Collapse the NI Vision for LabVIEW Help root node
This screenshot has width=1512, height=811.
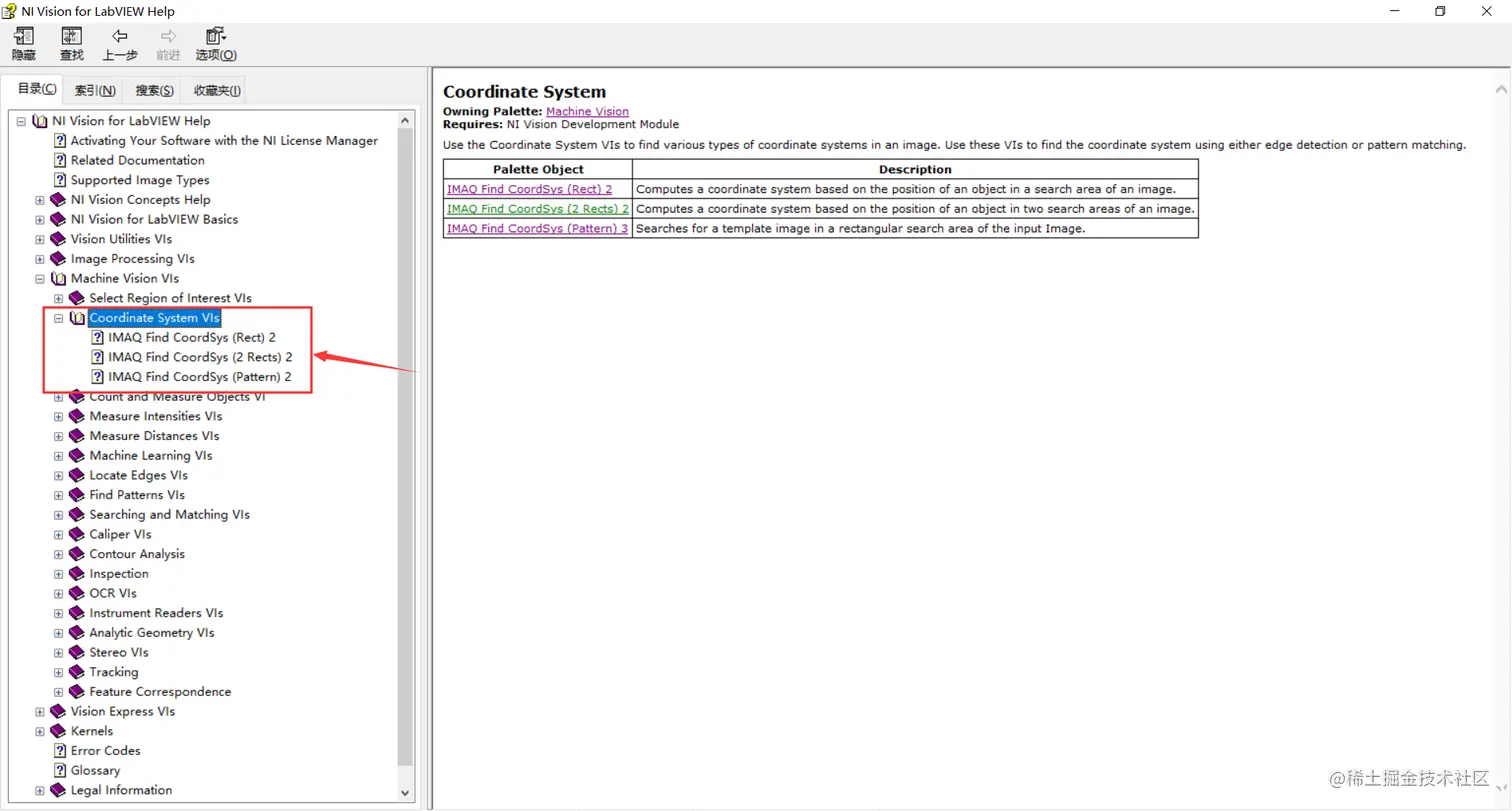[x=21, y=121]
